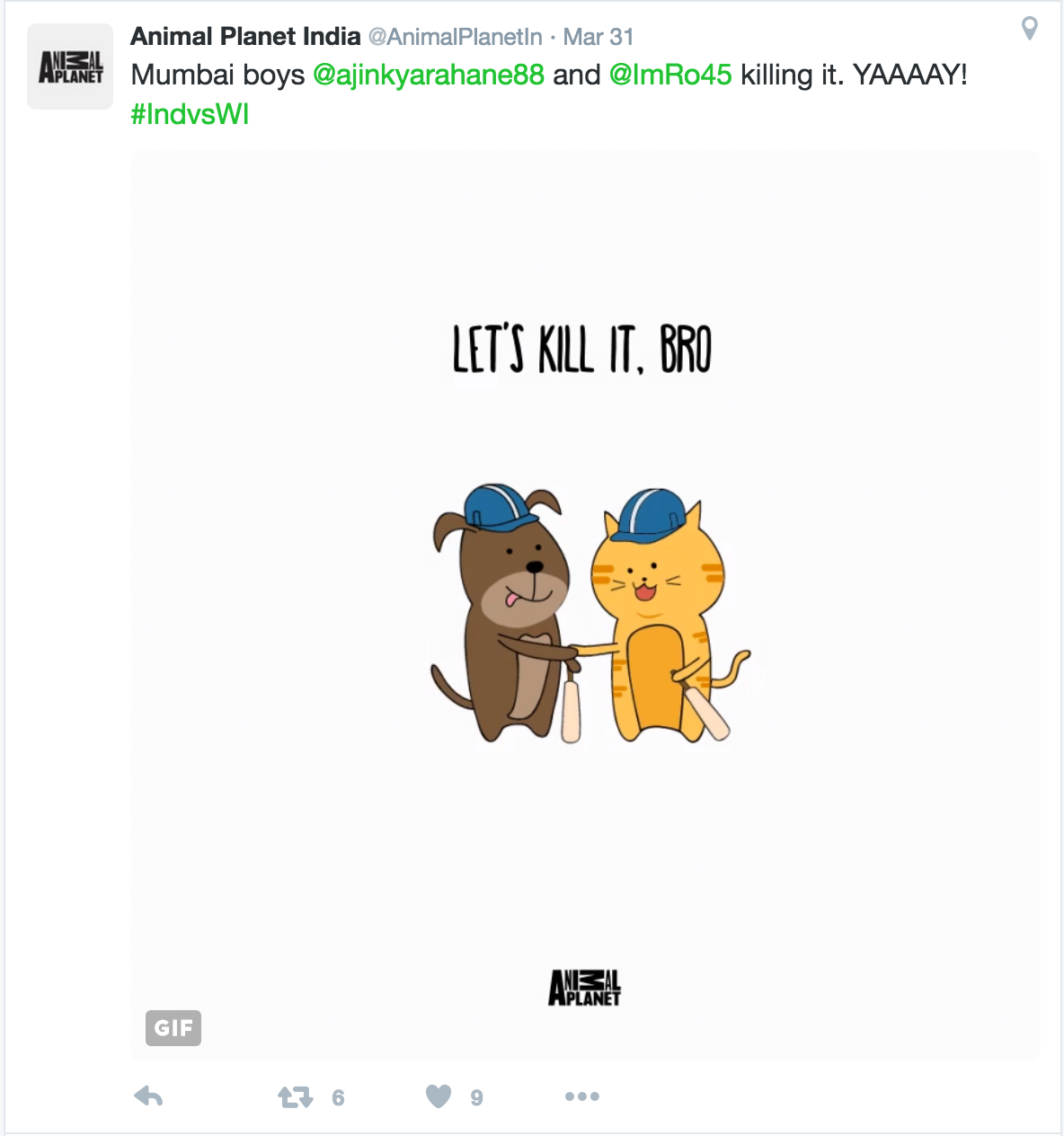Click the Animal Planet logo inside GIF
The image size is (1064, 1136).
click(x=585, y=988)
